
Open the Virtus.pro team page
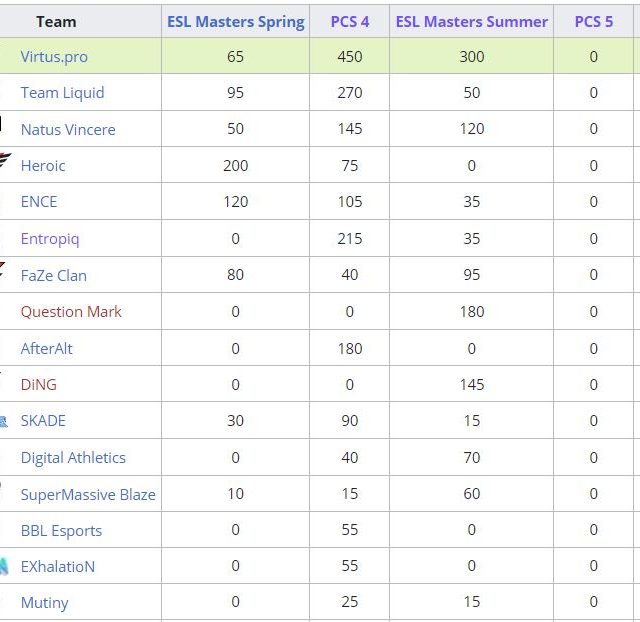[54, 57]
